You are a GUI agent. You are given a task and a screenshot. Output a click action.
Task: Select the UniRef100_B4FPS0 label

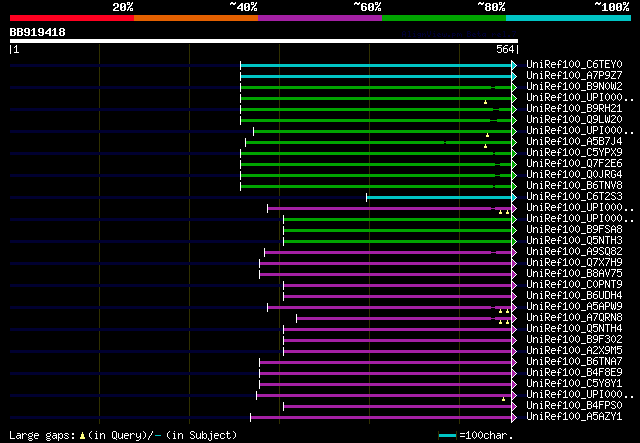click(574, 405)
